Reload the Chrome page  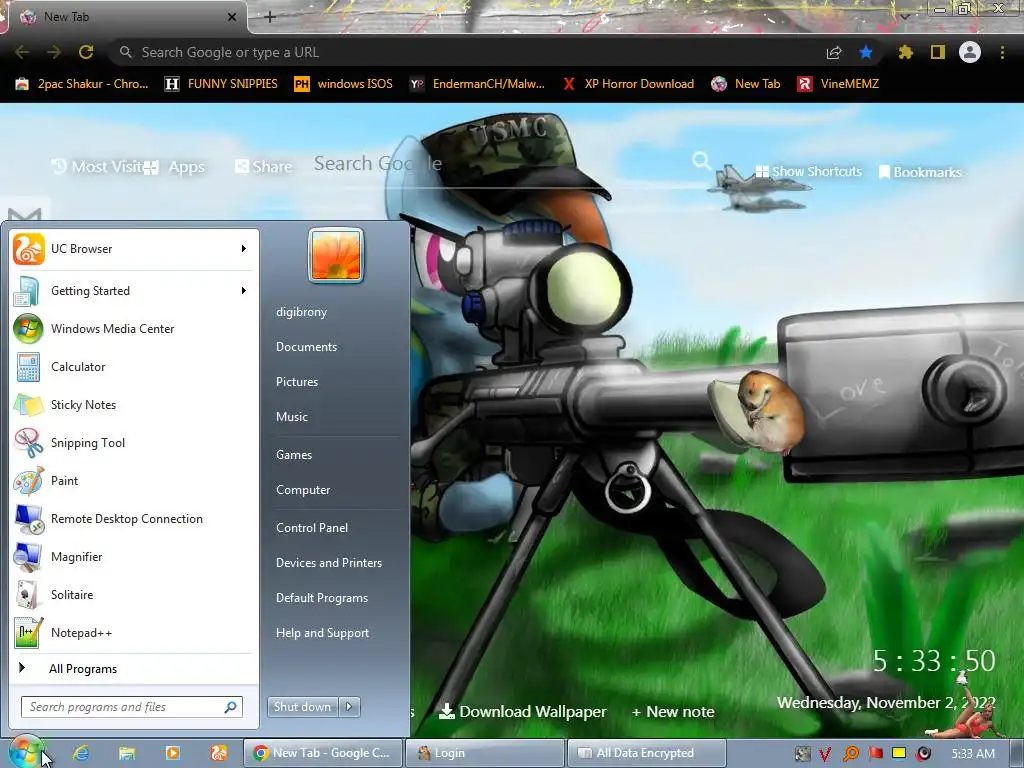(x=86, y=52)
